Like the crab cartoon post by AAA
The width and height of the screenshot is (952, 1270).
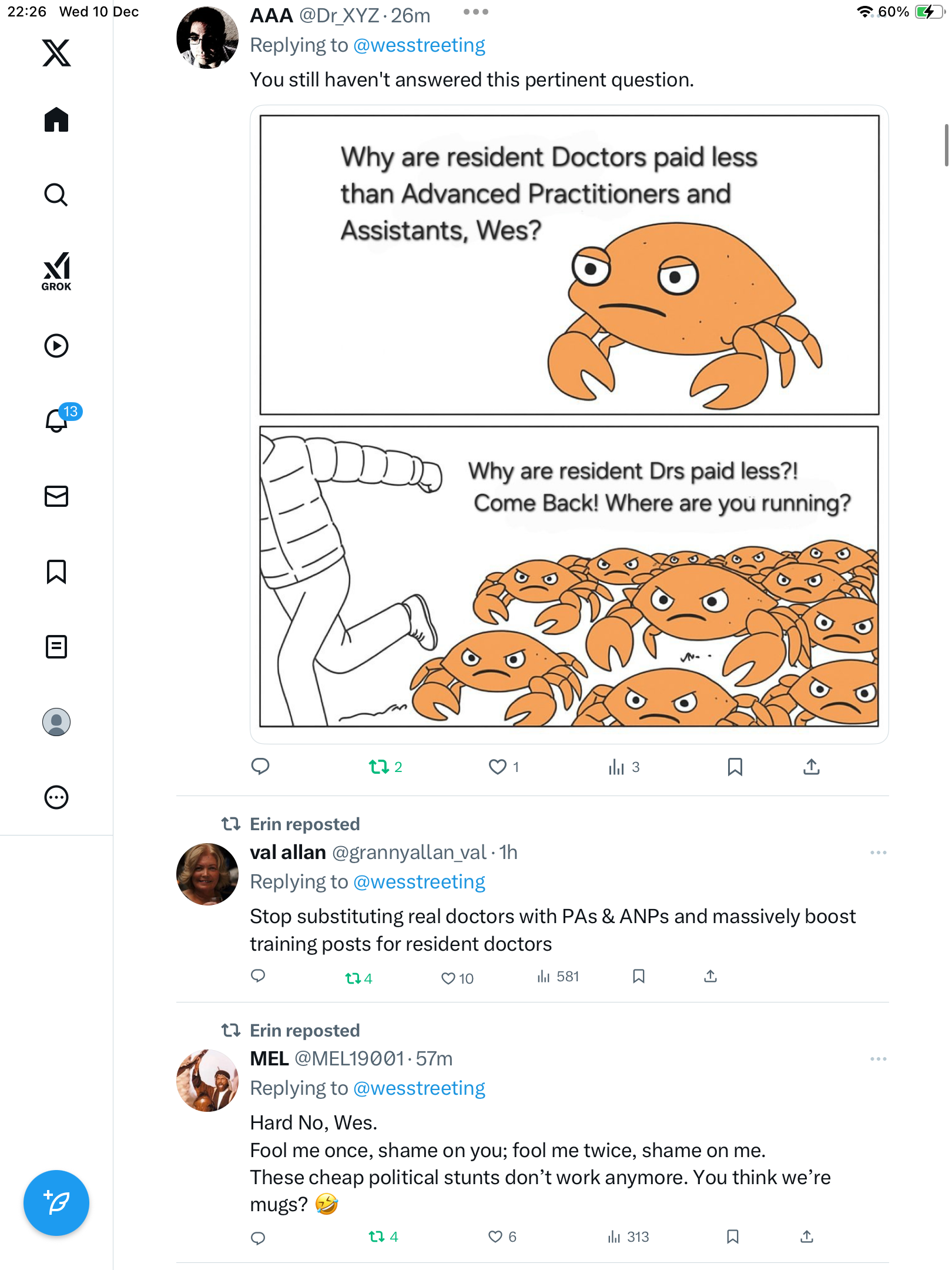497,767
